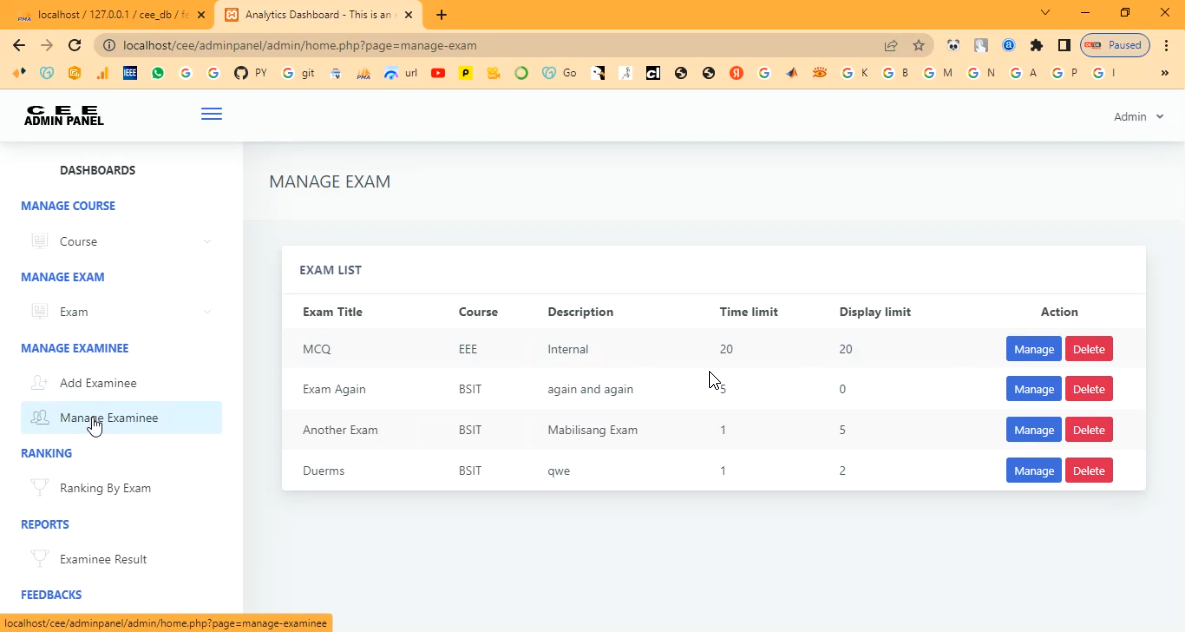Expand the Exam submenu chevron
Viewport: 1185px width, 632px height.
coord(207,312)
